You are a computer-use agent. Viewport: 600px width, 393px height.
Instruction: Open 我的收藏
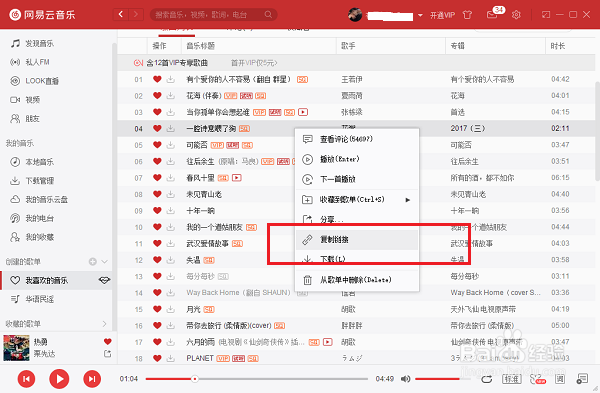pyautogui.click(x=32, y=237)
